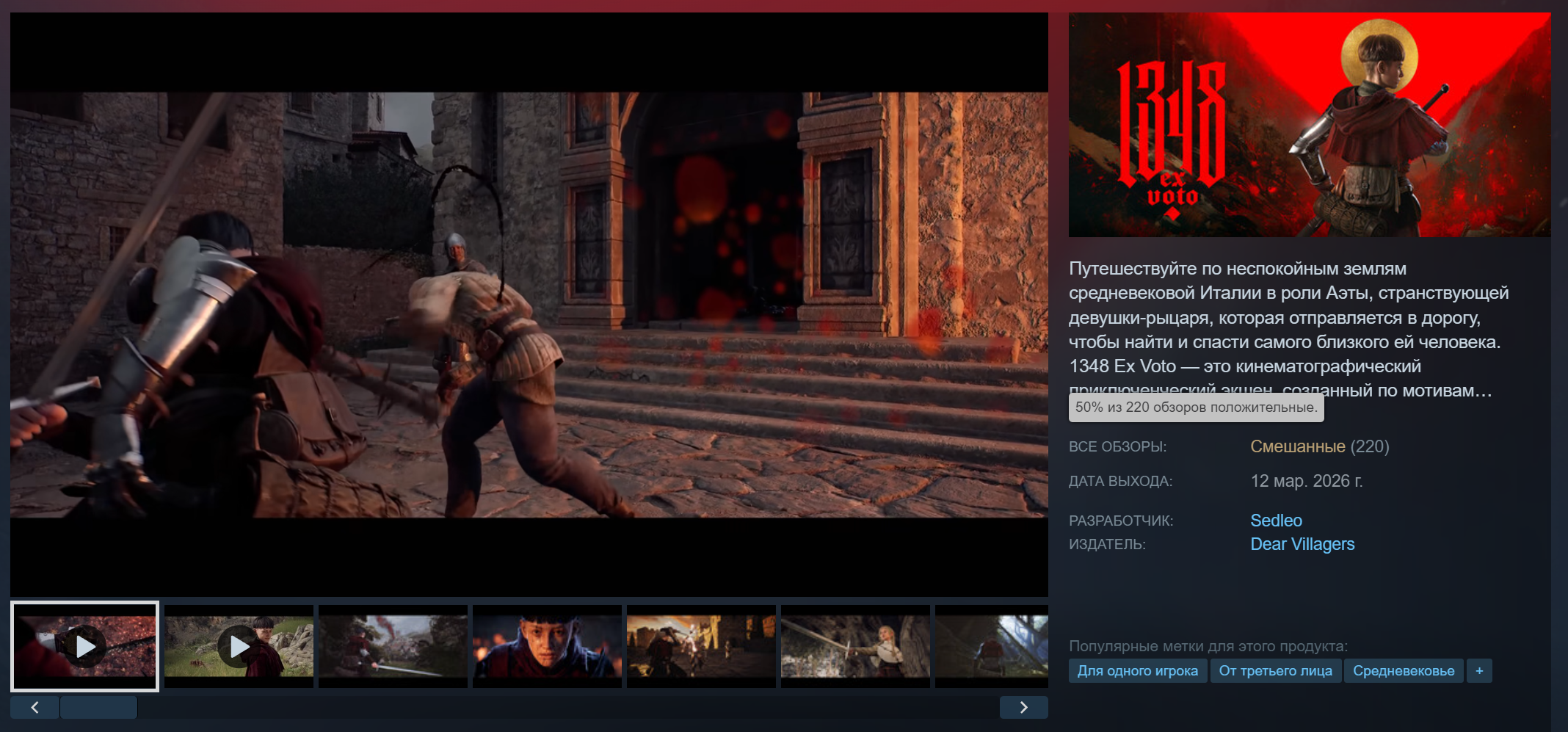
Task: Click the 'ВСЕ ОБЗОРЫ:' label
Action: tap(1117, 446)
